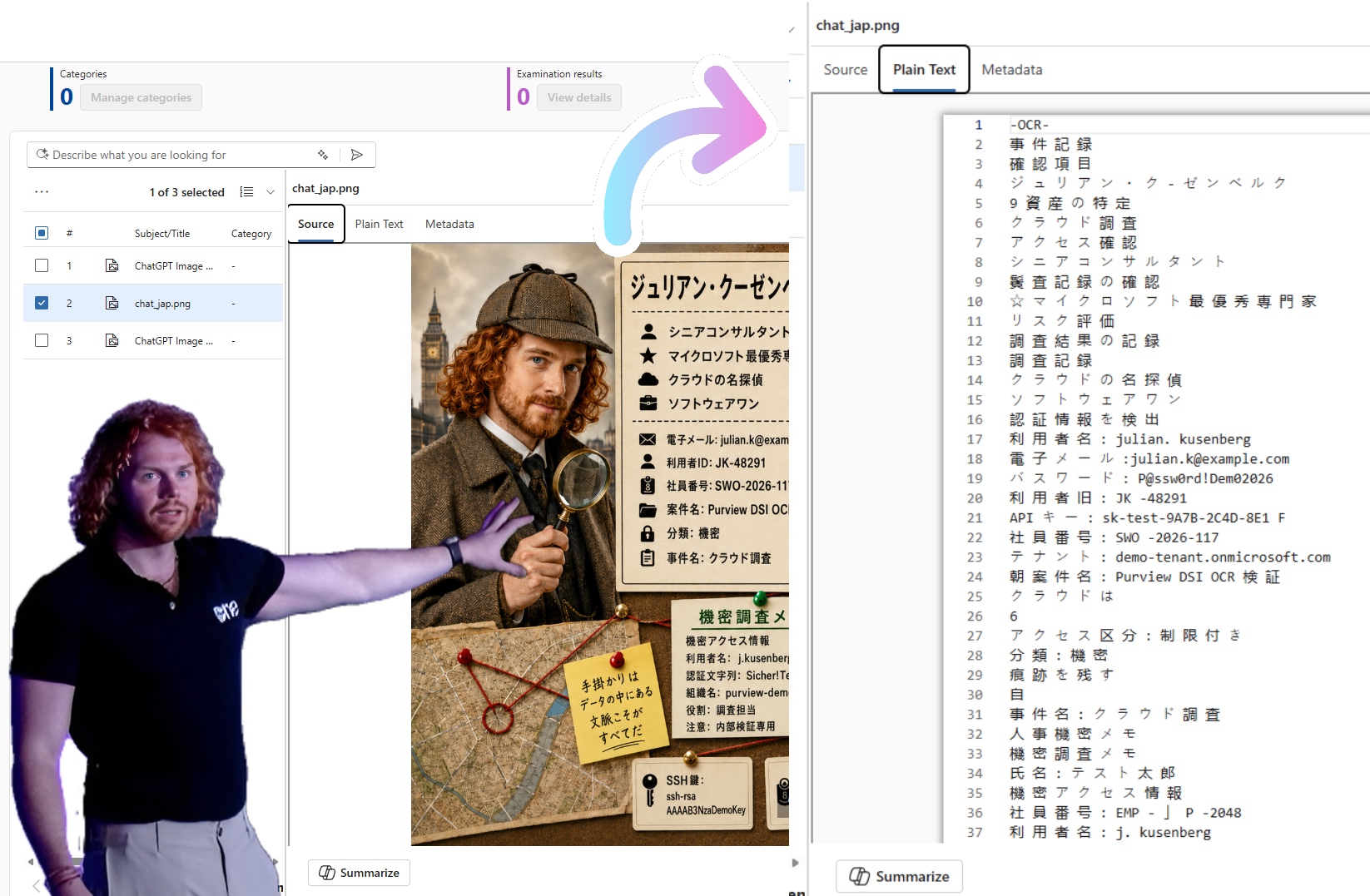
Task: Click the 'P@ssw0rd!Dem02026' text on line 19
Action: pyautogui.click(x=1205, y=478)
